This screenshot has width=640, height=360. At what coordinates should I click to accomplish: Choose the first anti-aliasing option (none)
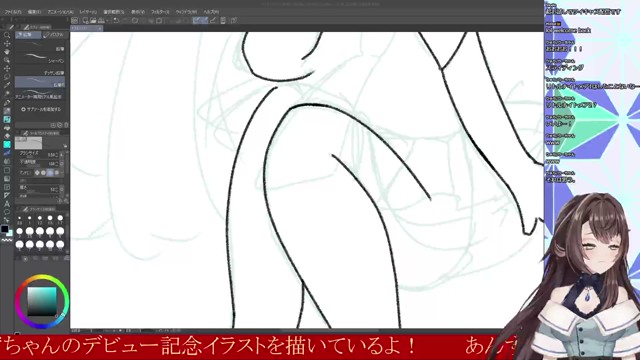[x=37, y=173]
